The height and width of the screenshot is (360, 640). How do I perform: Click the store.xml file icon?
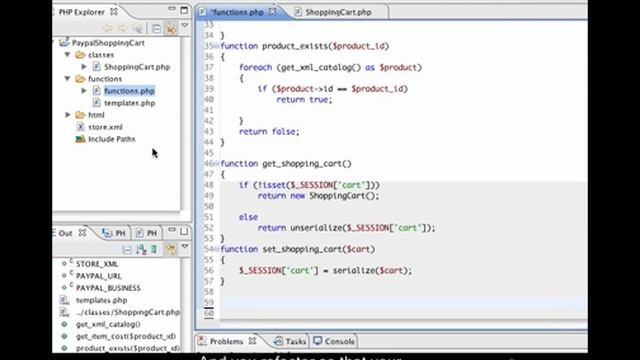point(80,127)
